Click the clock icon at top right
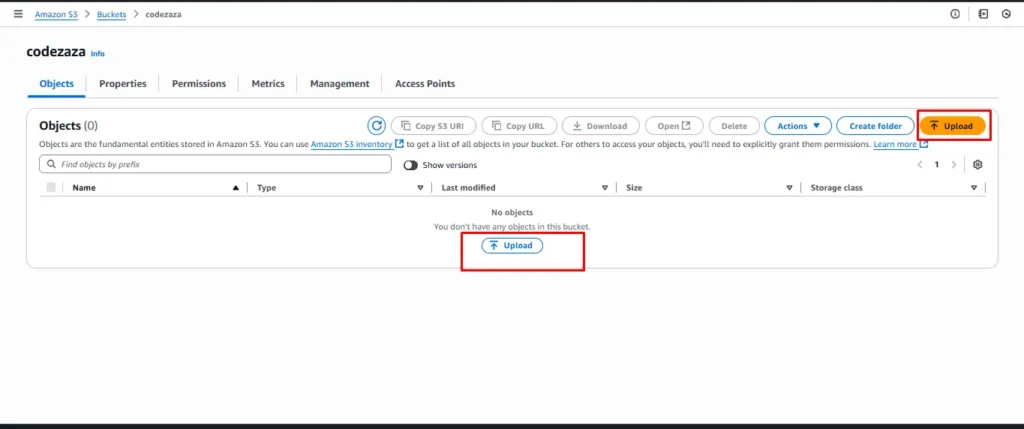Viewport: 1024px width, 429px height. click(x=1006, y=14)
